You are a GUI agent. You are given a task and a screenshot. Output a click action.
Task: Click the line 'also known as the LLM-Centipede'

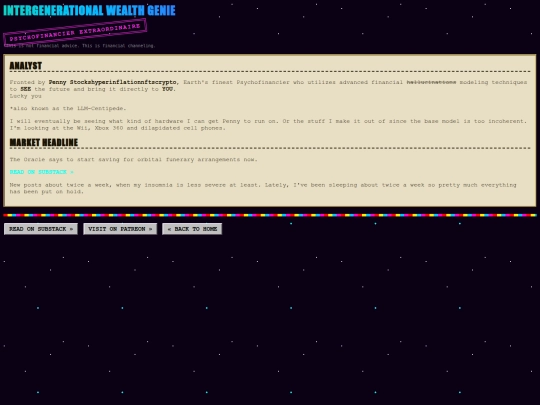tap(68, 108)
